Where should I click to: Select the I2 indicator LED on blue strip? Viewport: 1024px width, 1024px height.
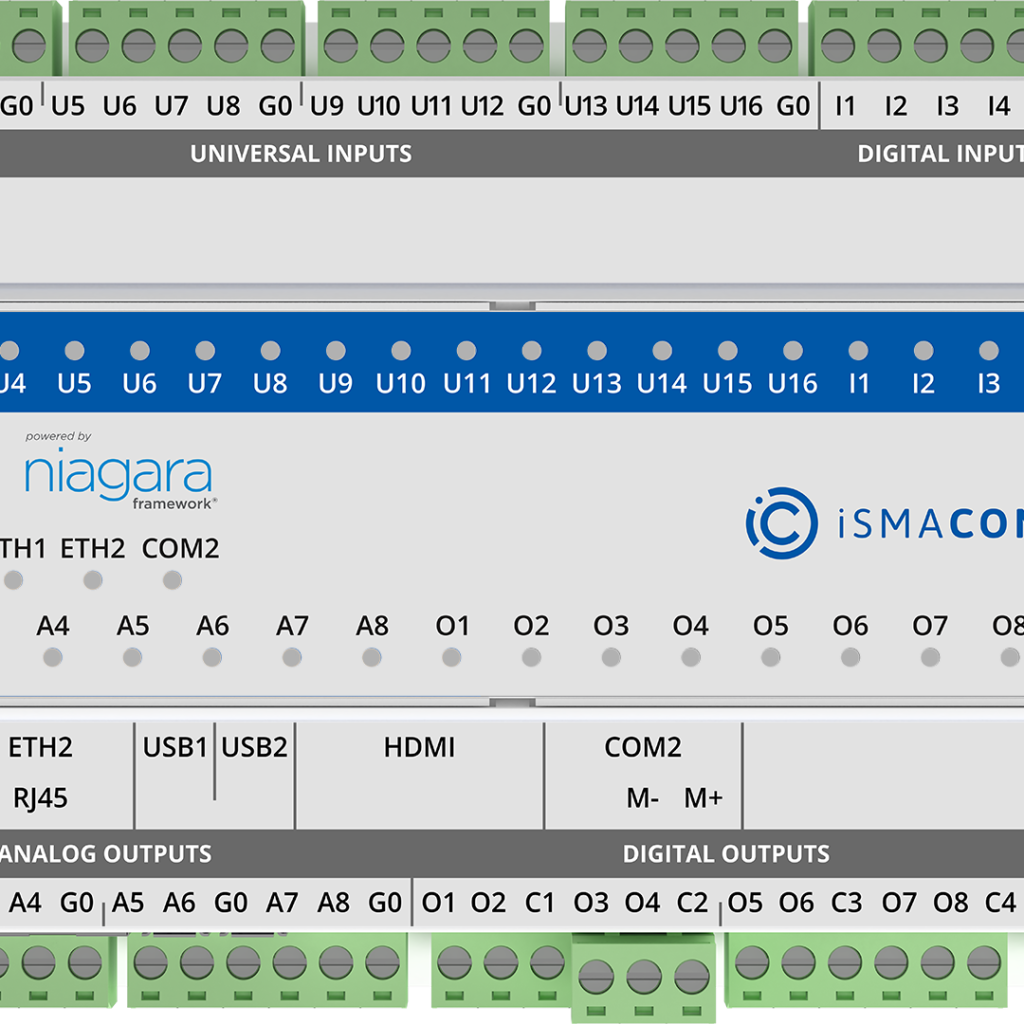pyautogui.click(x=923, y=351)
